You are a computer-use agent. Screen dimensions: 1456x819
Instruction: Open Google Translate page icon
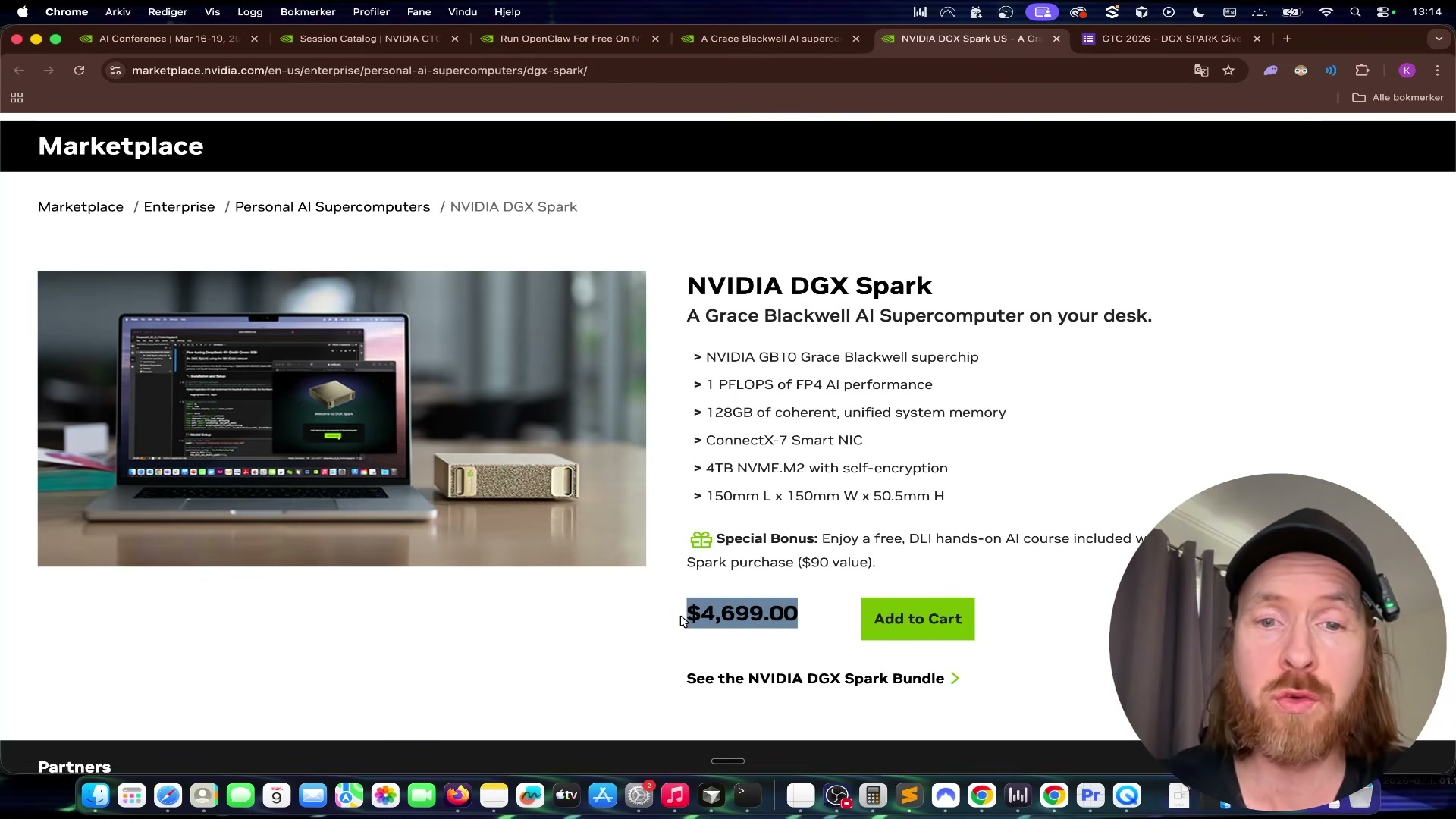click(1201, 71)
